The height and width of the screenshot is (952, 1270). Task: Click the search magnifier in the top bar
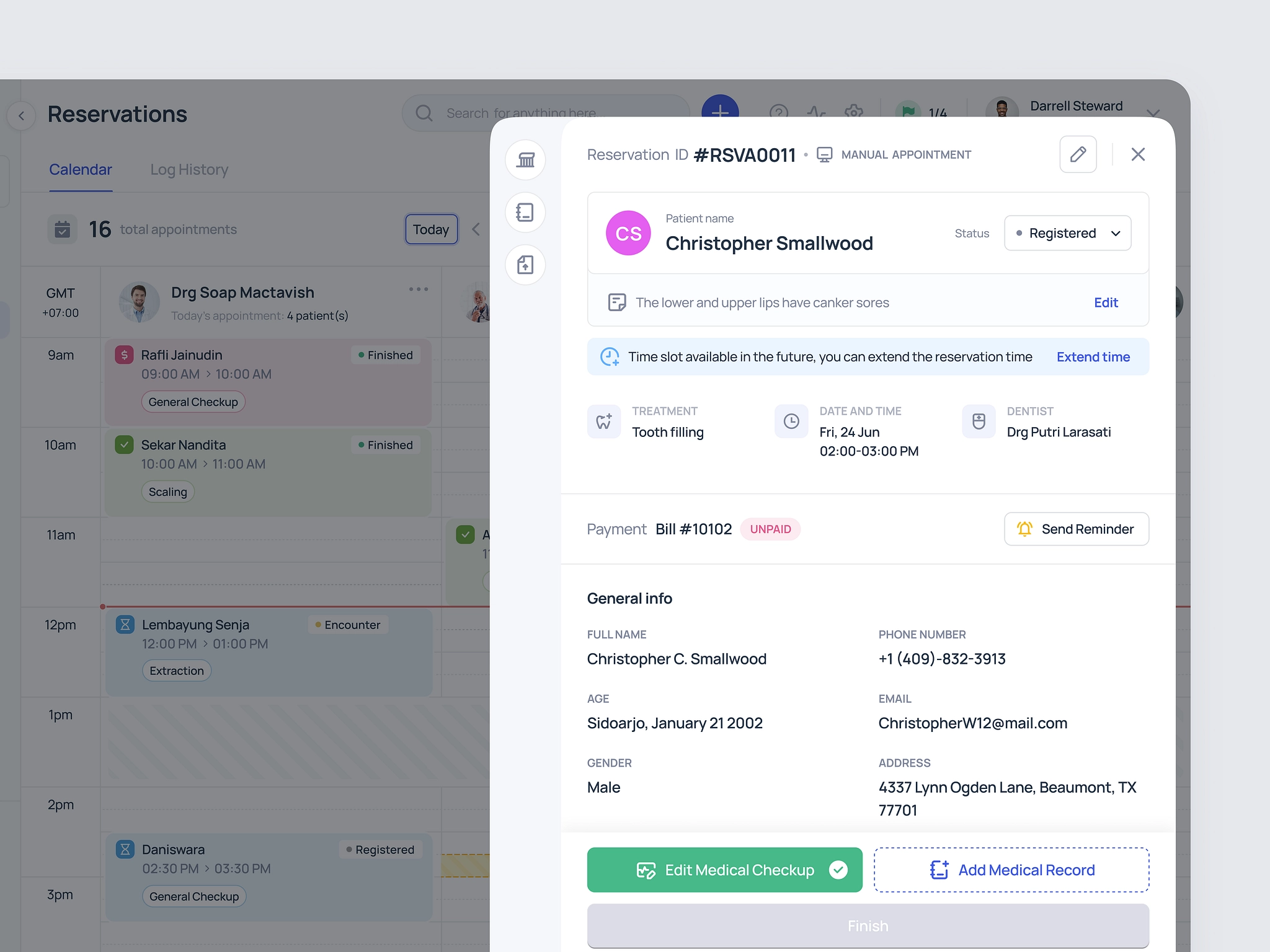coord(424,113)
